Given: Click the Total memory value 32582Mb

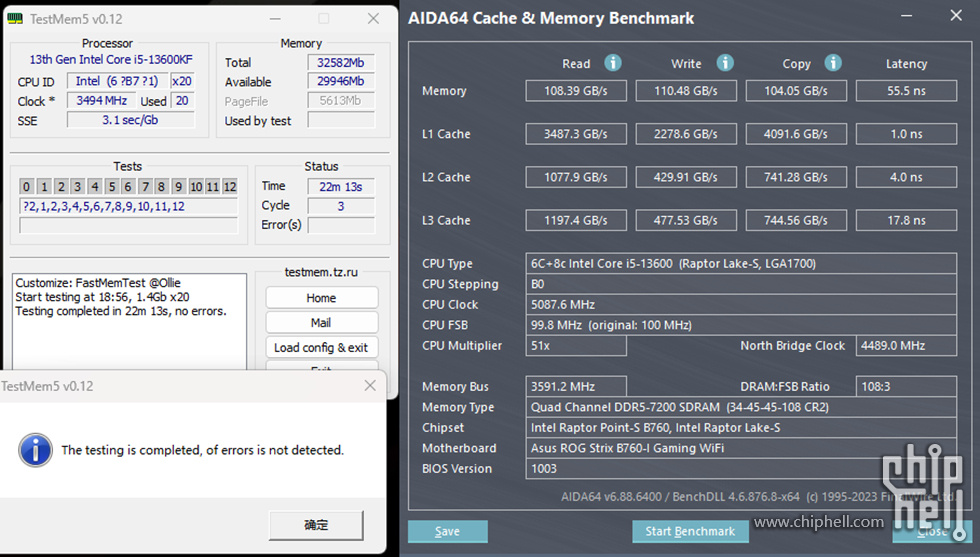Looking at the screenshot, I should pyautogui.click(x=341, y=63).
